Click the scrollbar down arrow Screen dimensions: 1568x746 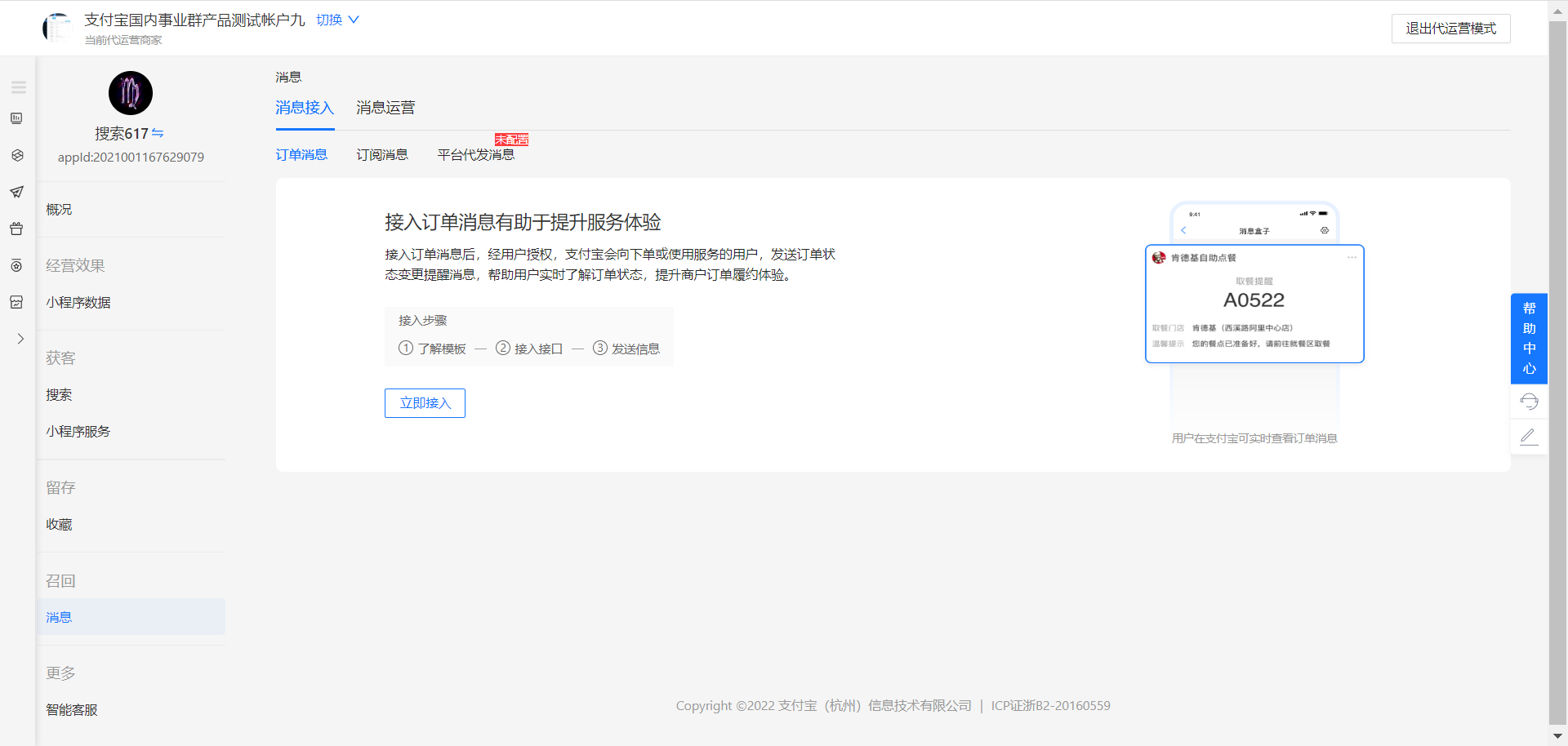(x=1557, y=735)
